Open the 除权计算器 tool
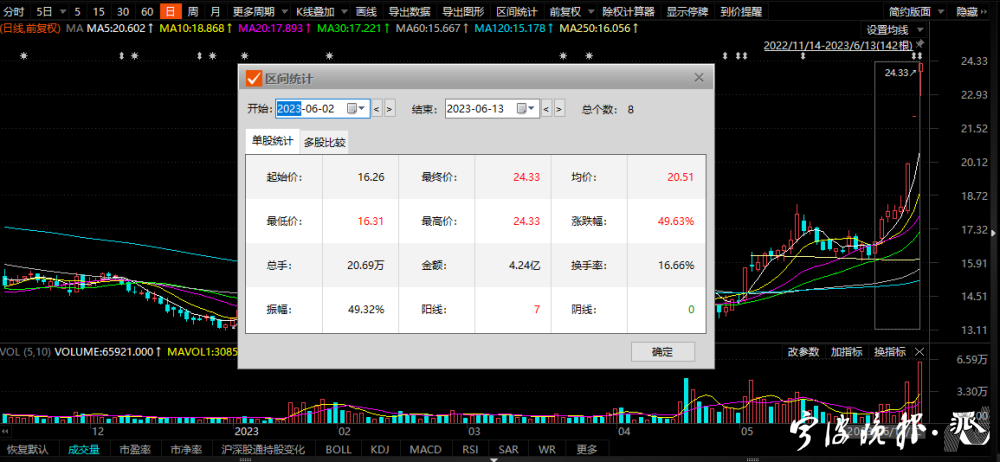The height and width of the screenshot is (462, 1000). (627, 12)
